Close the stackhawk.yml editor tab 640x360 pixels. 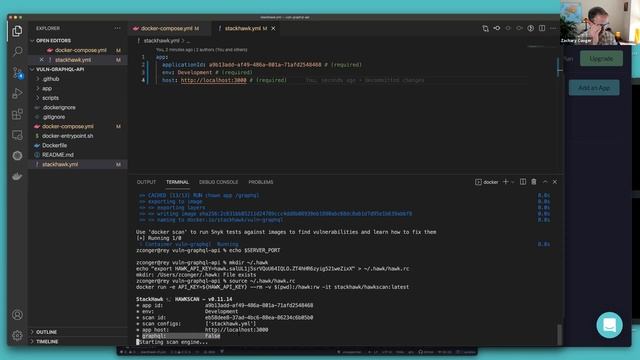click(273, 28)
